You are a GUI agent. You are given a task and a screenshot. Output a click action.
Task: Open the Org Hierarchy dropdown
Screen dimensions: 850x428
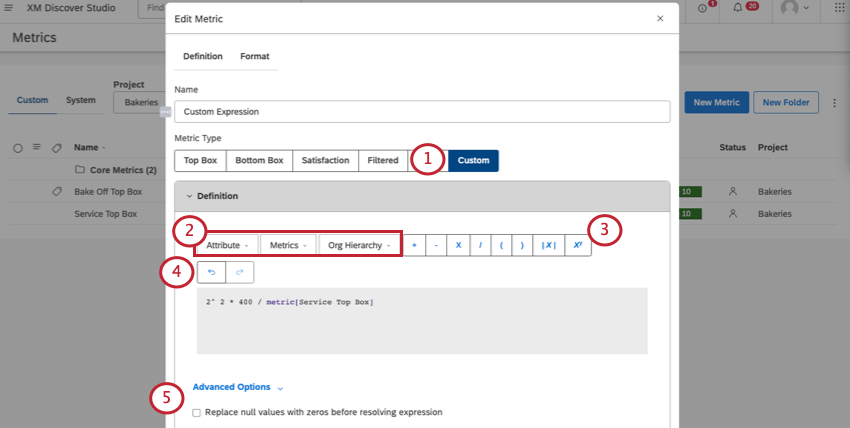coord(359,245)
